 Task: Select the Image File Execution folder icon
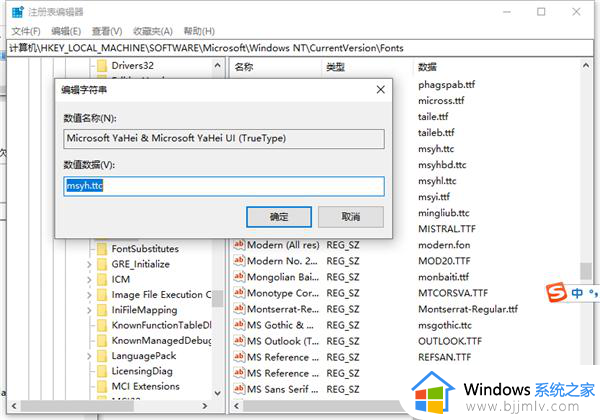[x=102, y=295]
